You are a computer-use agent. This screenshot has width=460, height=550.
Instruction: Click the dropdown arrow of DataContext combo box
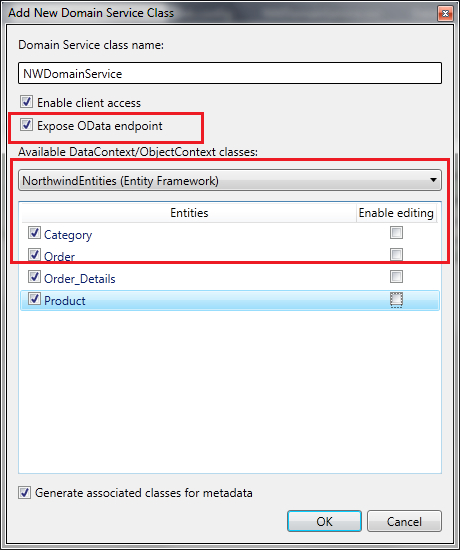click(x=433, y=180)
